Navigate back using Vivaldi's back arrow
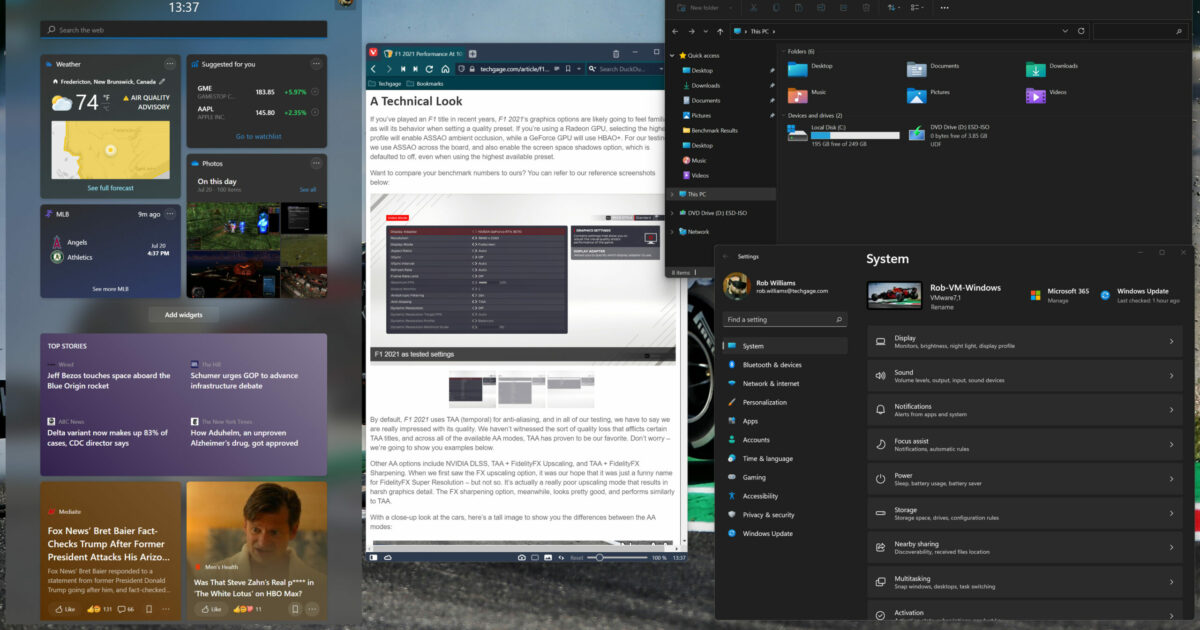The width and height of the screenshot is (1200, 630). 373,67
